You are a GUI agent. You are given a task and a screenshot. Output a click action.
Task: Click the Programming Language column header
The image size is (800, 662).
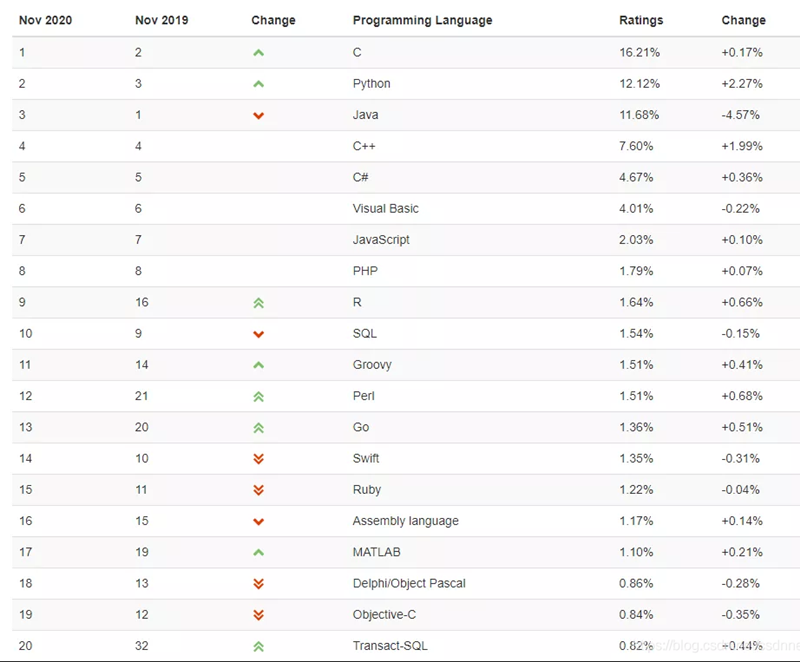click(422, 20)
